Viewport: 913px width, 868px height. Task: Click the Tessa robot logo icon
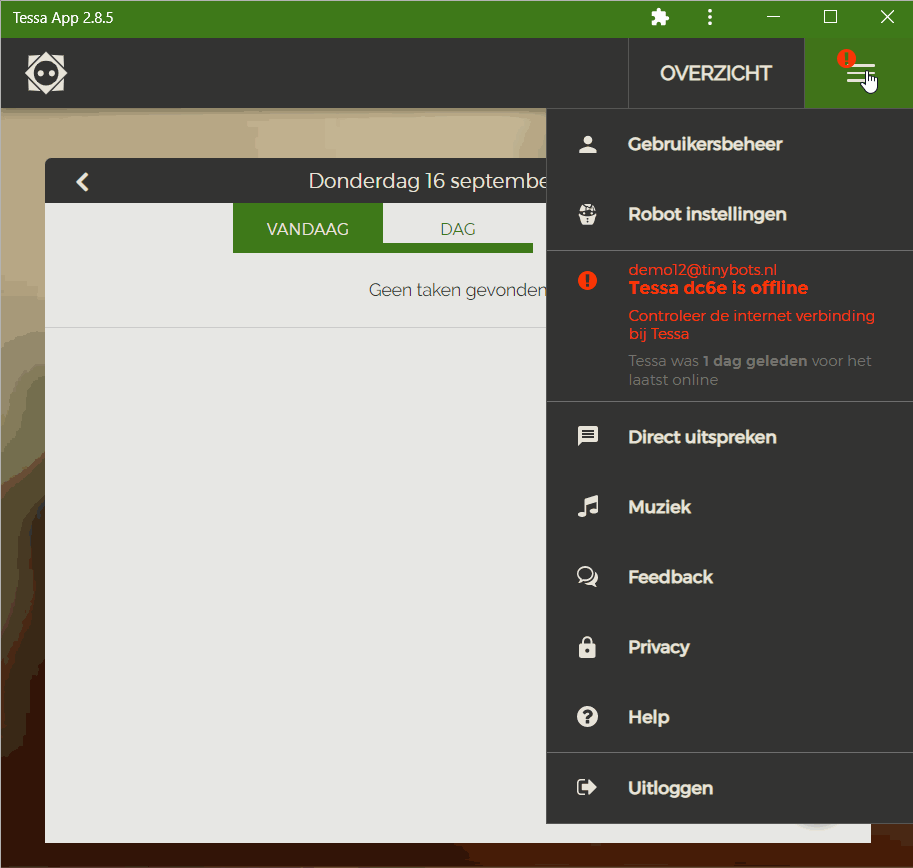click(x=46, y=73)
